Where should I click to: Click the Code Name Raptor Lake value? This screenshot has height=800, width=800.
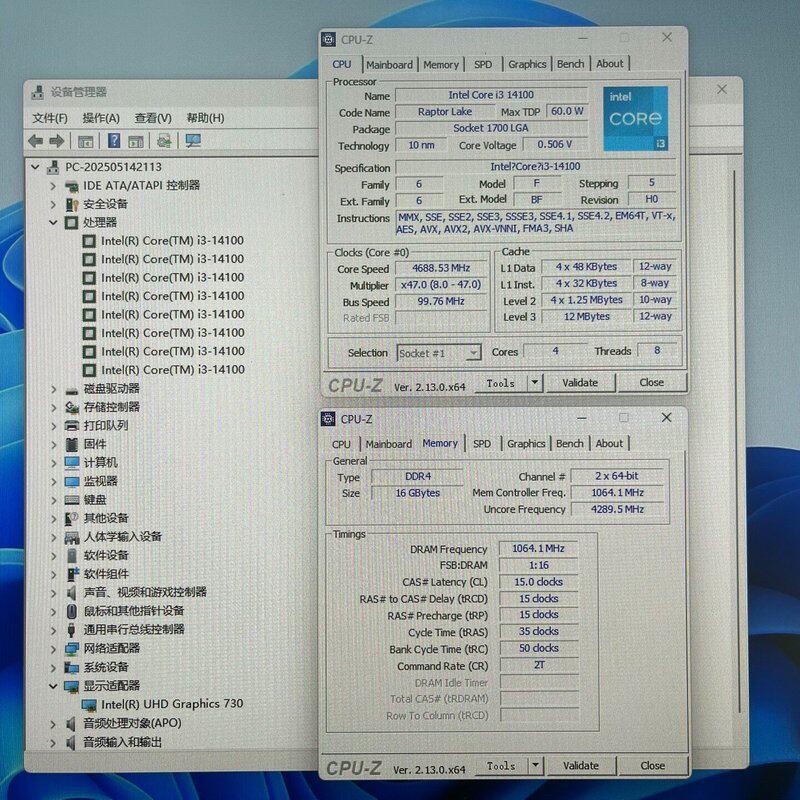click(x=445, y=112)
